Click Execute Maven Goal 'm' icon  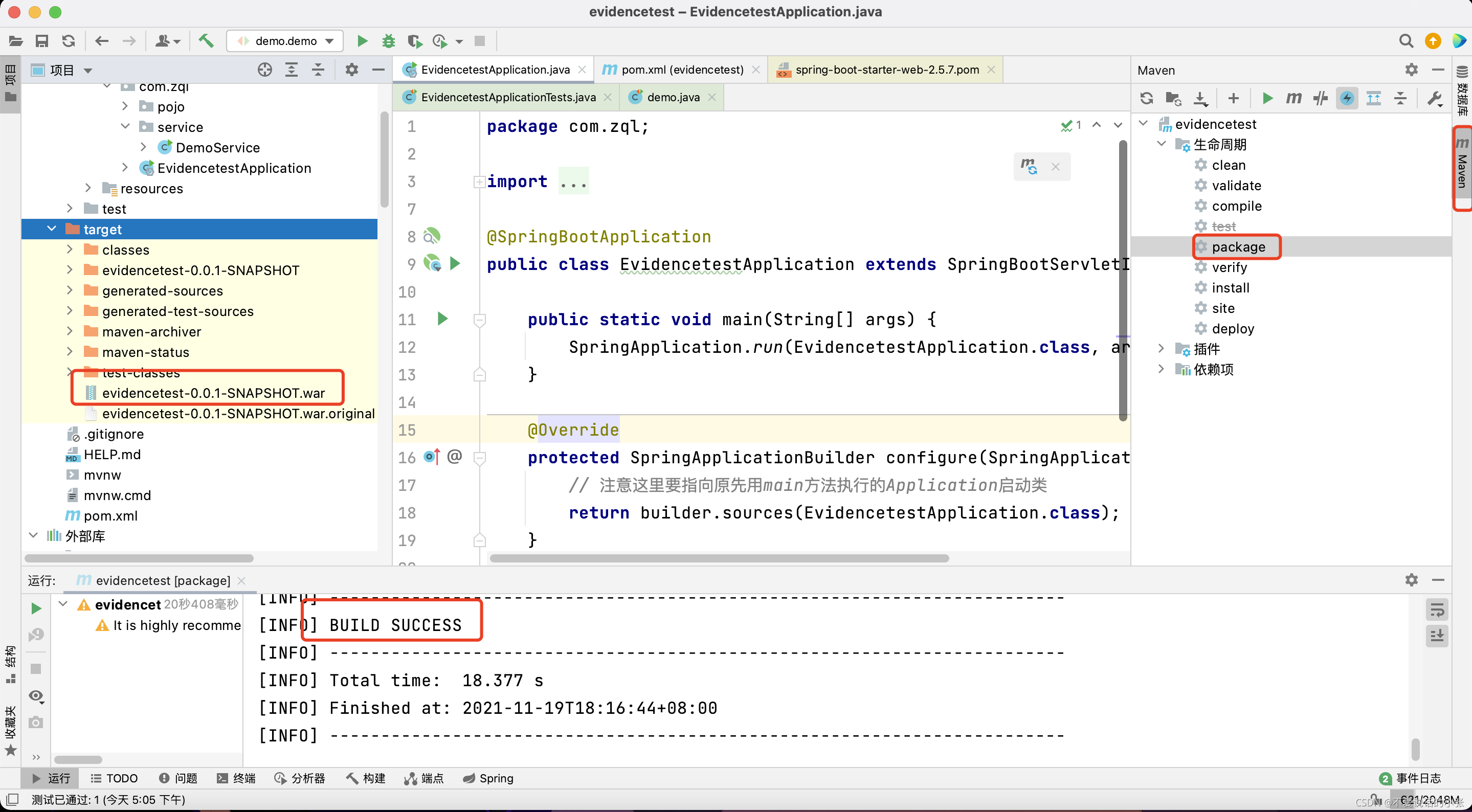point(1293,98)
